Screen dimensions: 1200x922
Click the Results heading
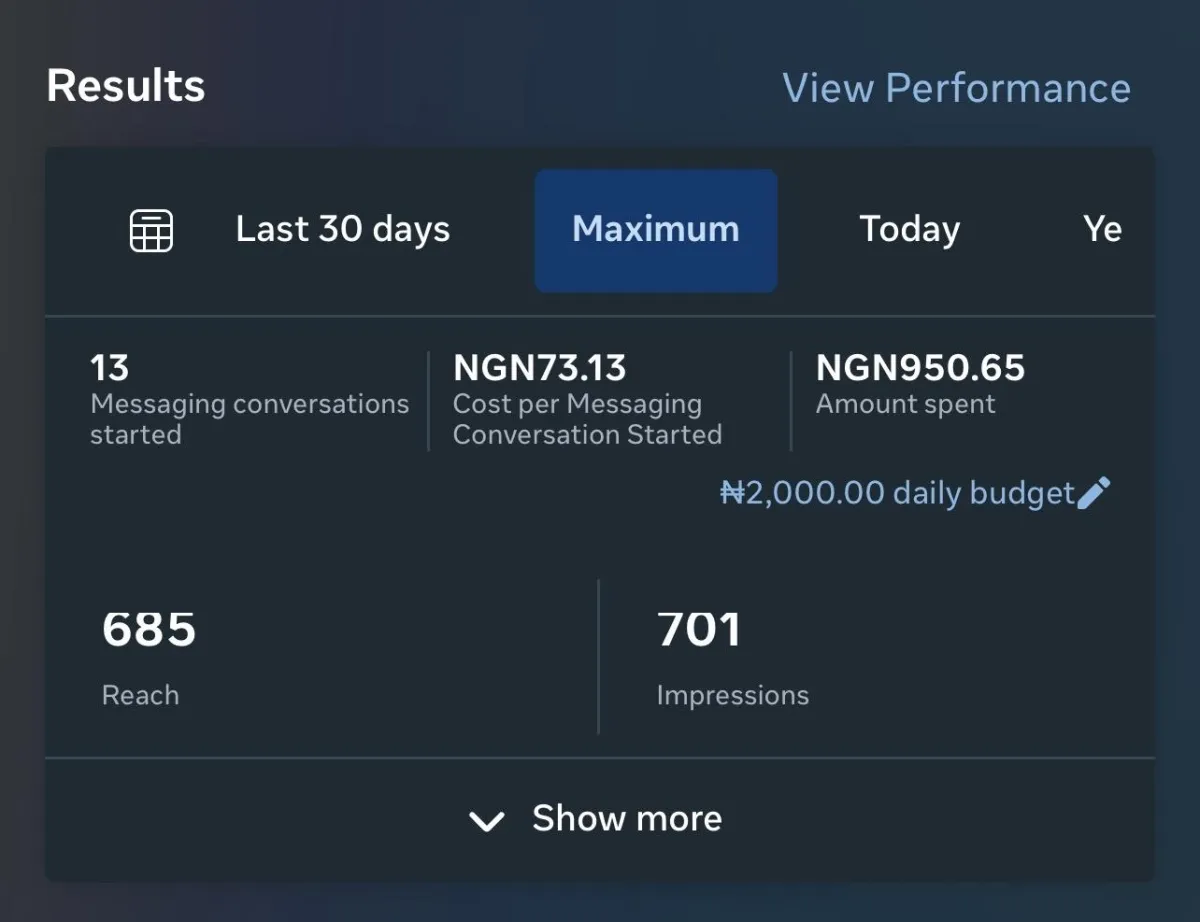click(126, 86)
